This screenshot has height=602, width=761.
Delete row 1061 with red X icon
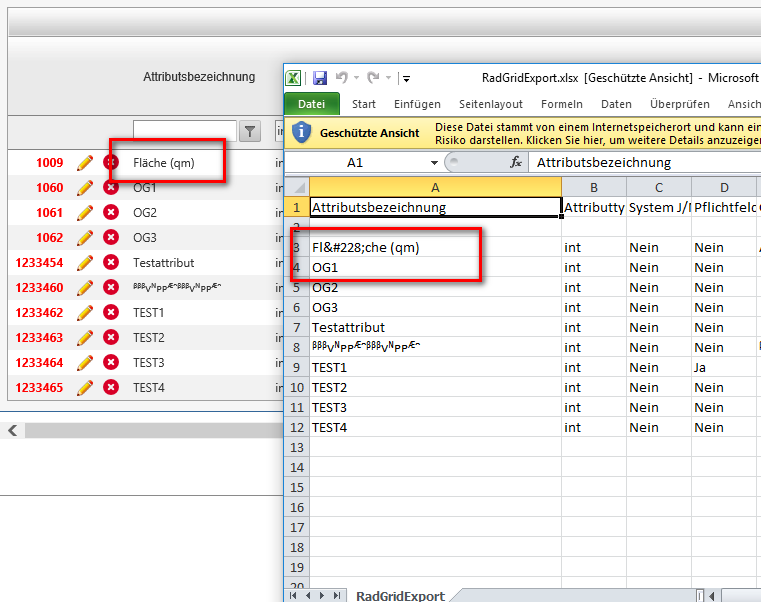tap(111, 212)
